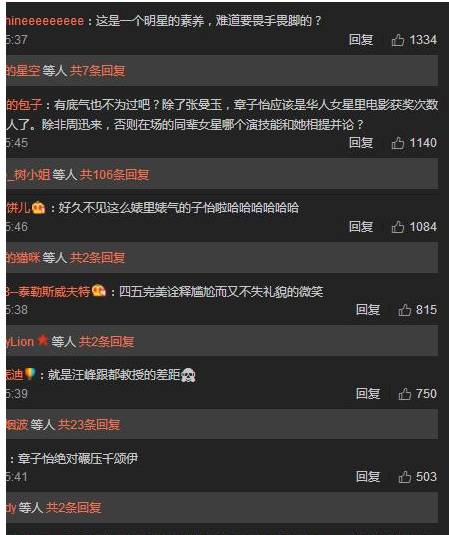Click 回复 on the 张曼玉 comment
449x535 pixels.
pos(361,143)
